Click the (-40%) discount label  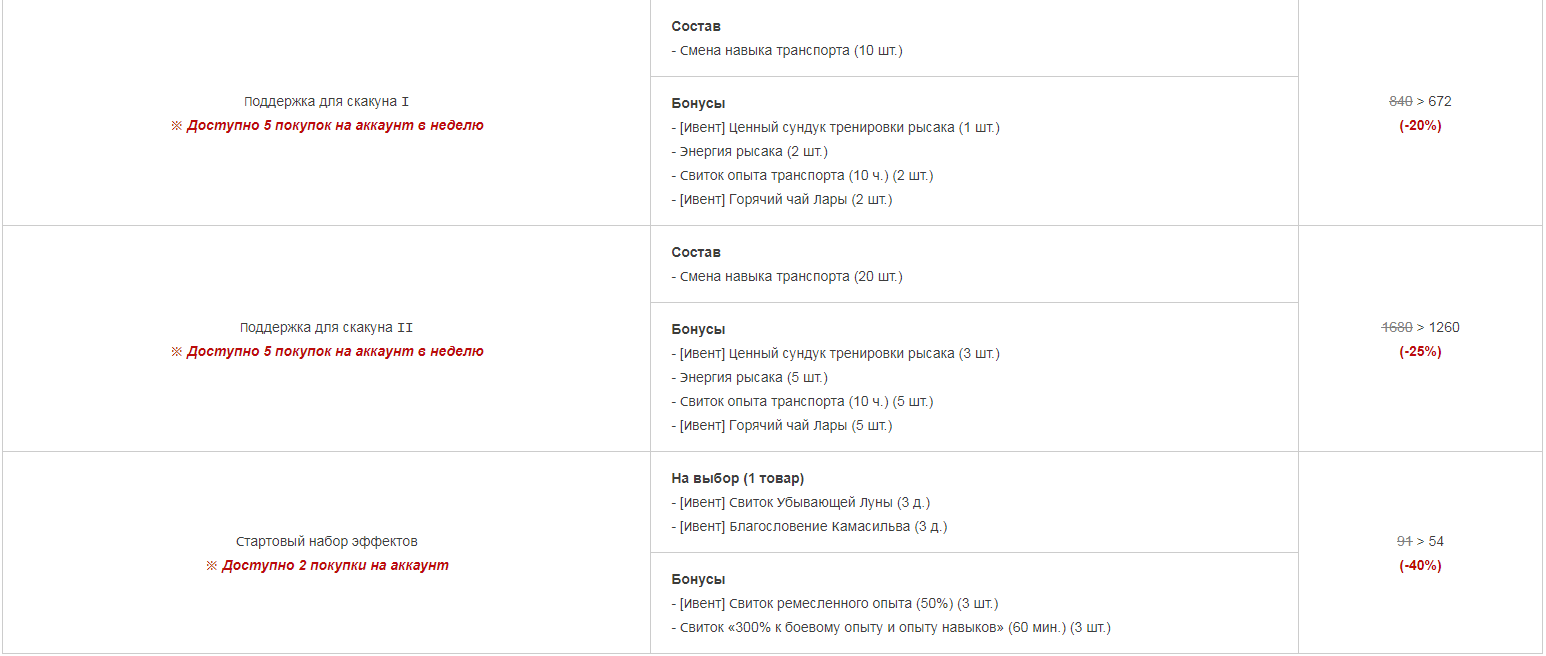(1420, 566)
